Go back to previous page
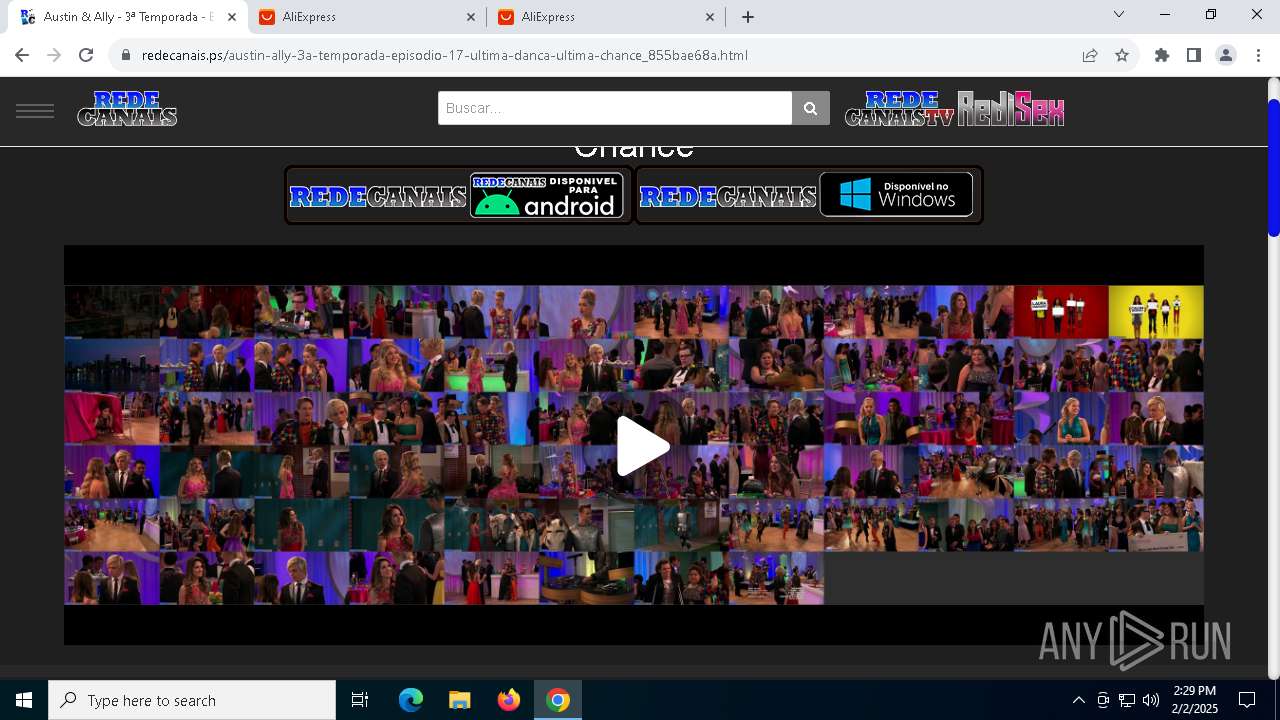The width and height of the screenshot is (1280, 720). [x=22, y=55]
